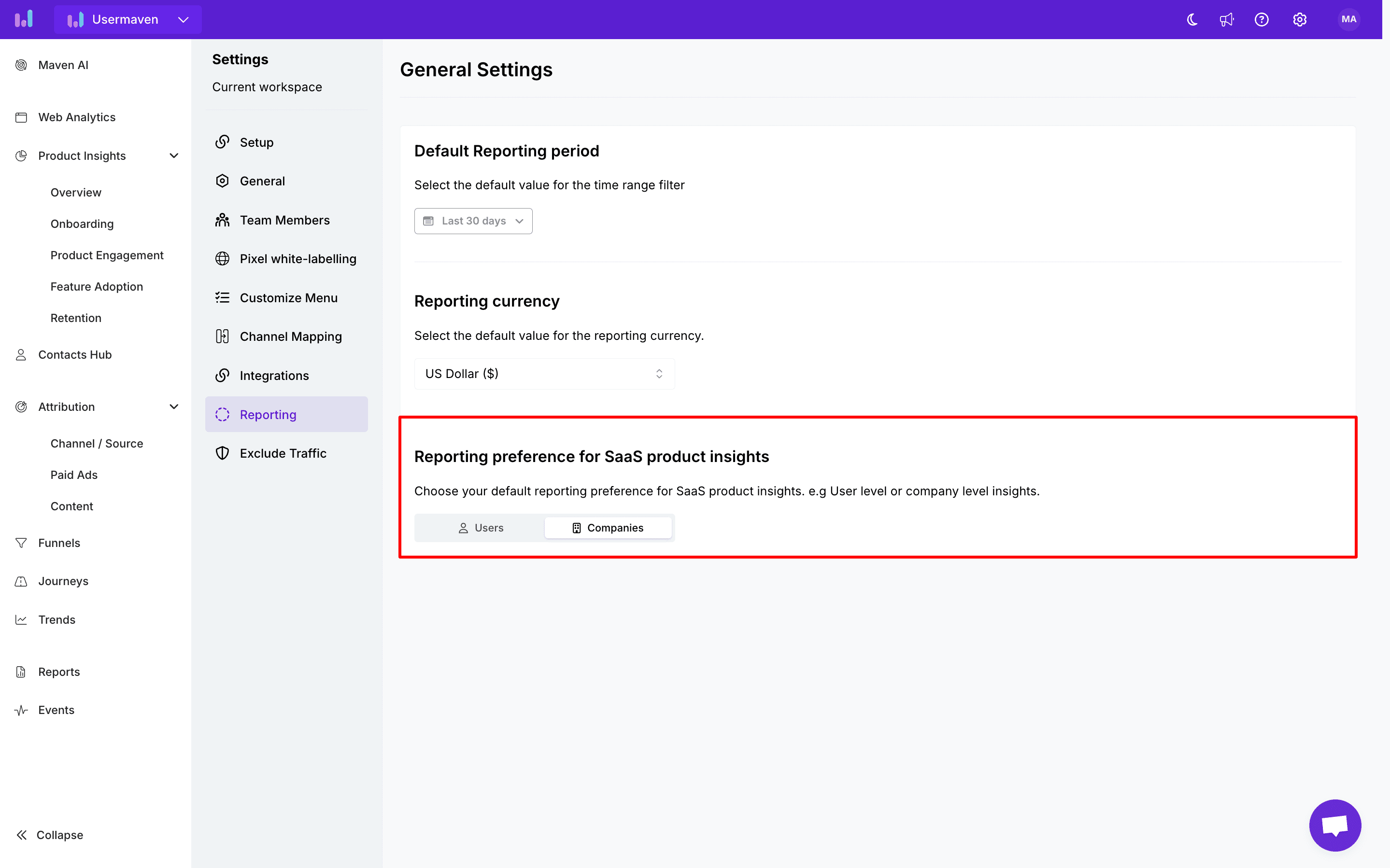Viewport: 1390px width, 868px height.
Task: Click Exclude Traffic settings option
Action: click(x=283, y=453)
